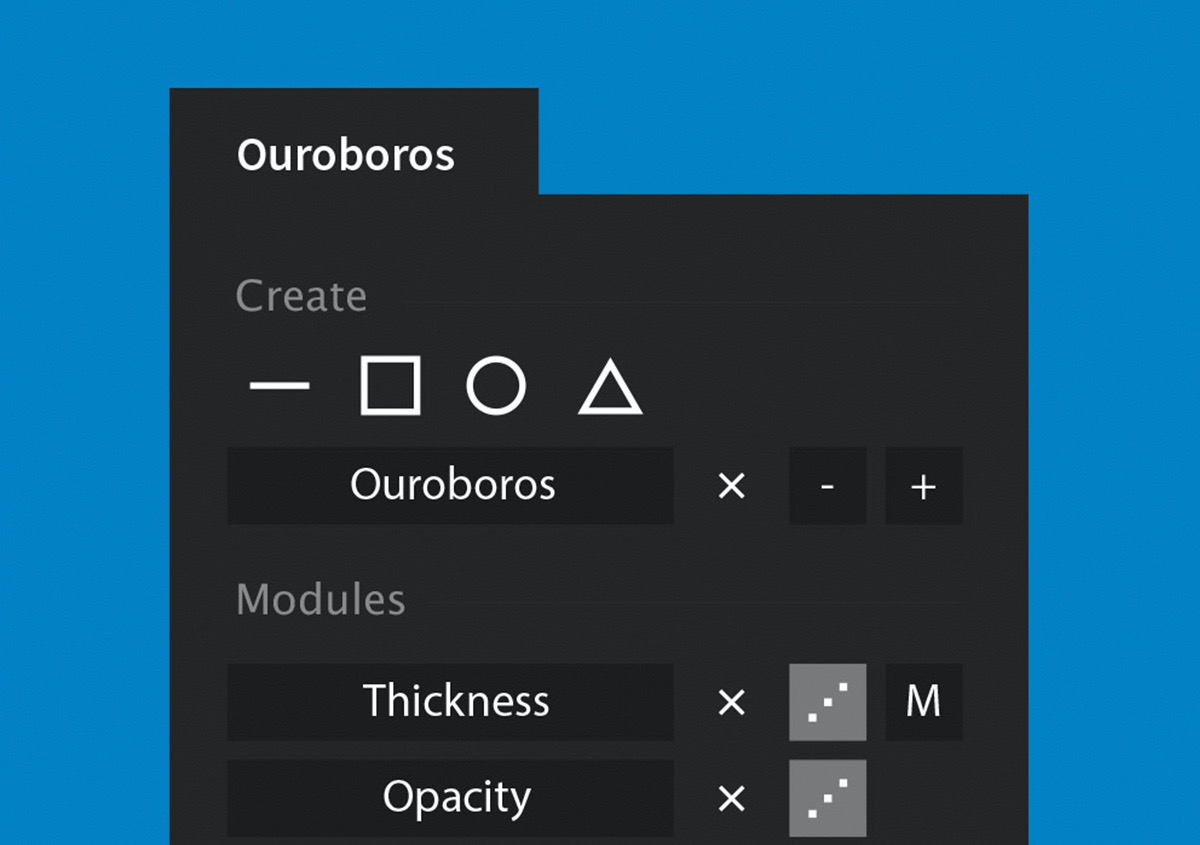
Task: Click the Create section heading
Action: coord(301,297)
